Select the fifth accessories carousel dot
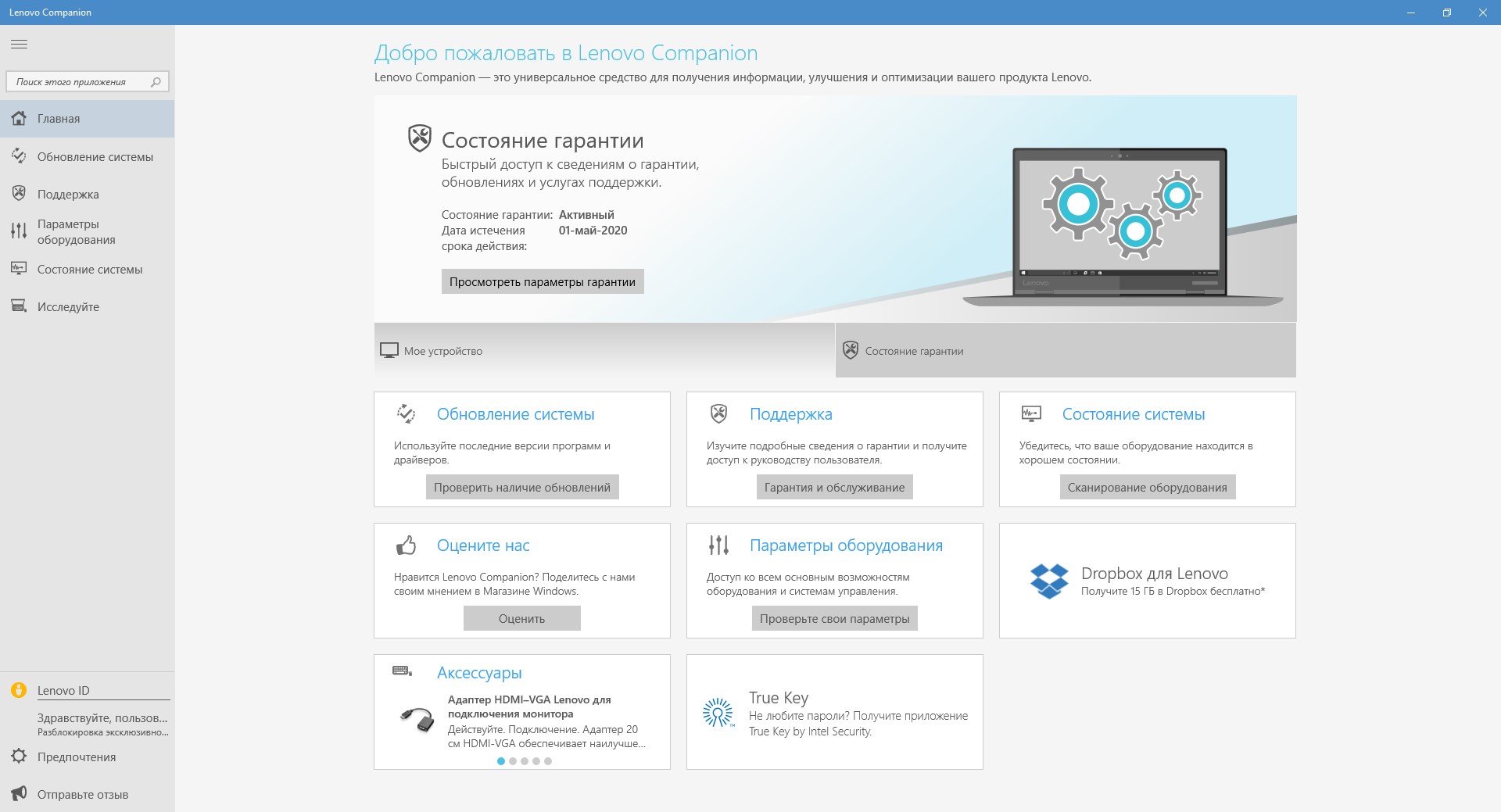The image size is (1501, 812). 548,761
